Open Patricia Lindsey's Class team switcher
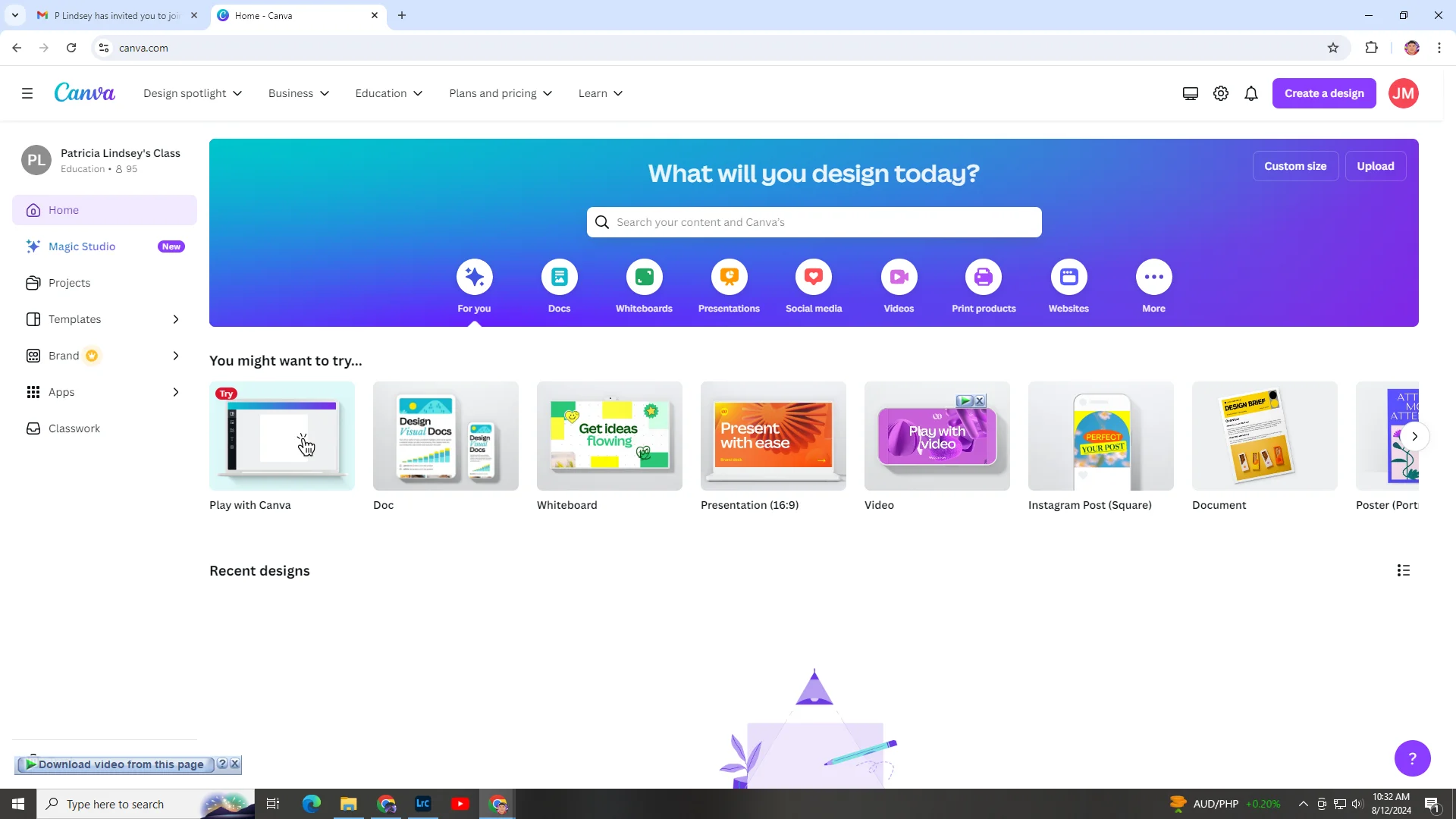Image resolution: width=1456 pixels, height=819 pixels. point(105,160)
